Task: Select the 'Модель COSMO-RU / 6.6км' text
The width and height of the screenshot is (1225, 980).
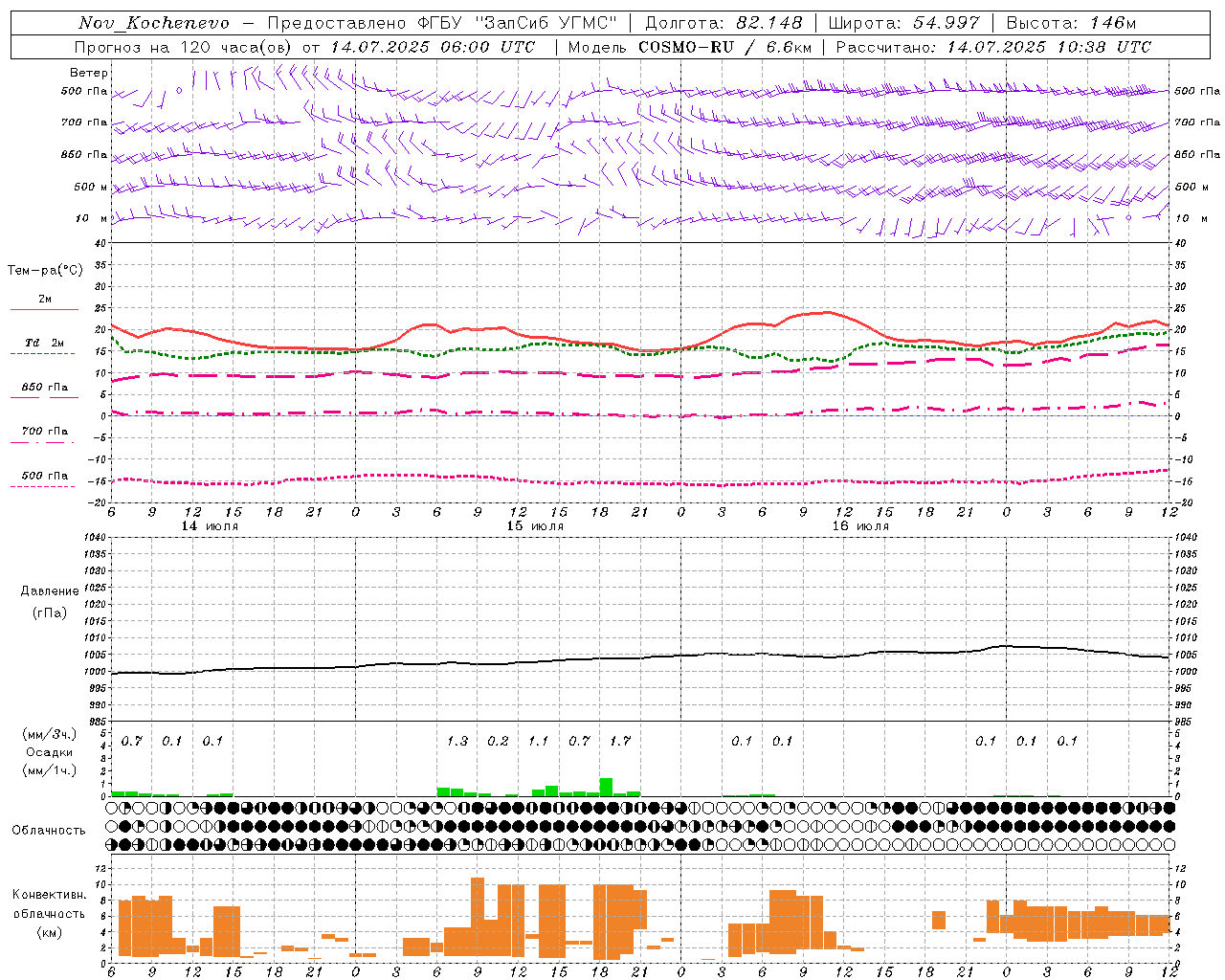Action: click(689, 47)
